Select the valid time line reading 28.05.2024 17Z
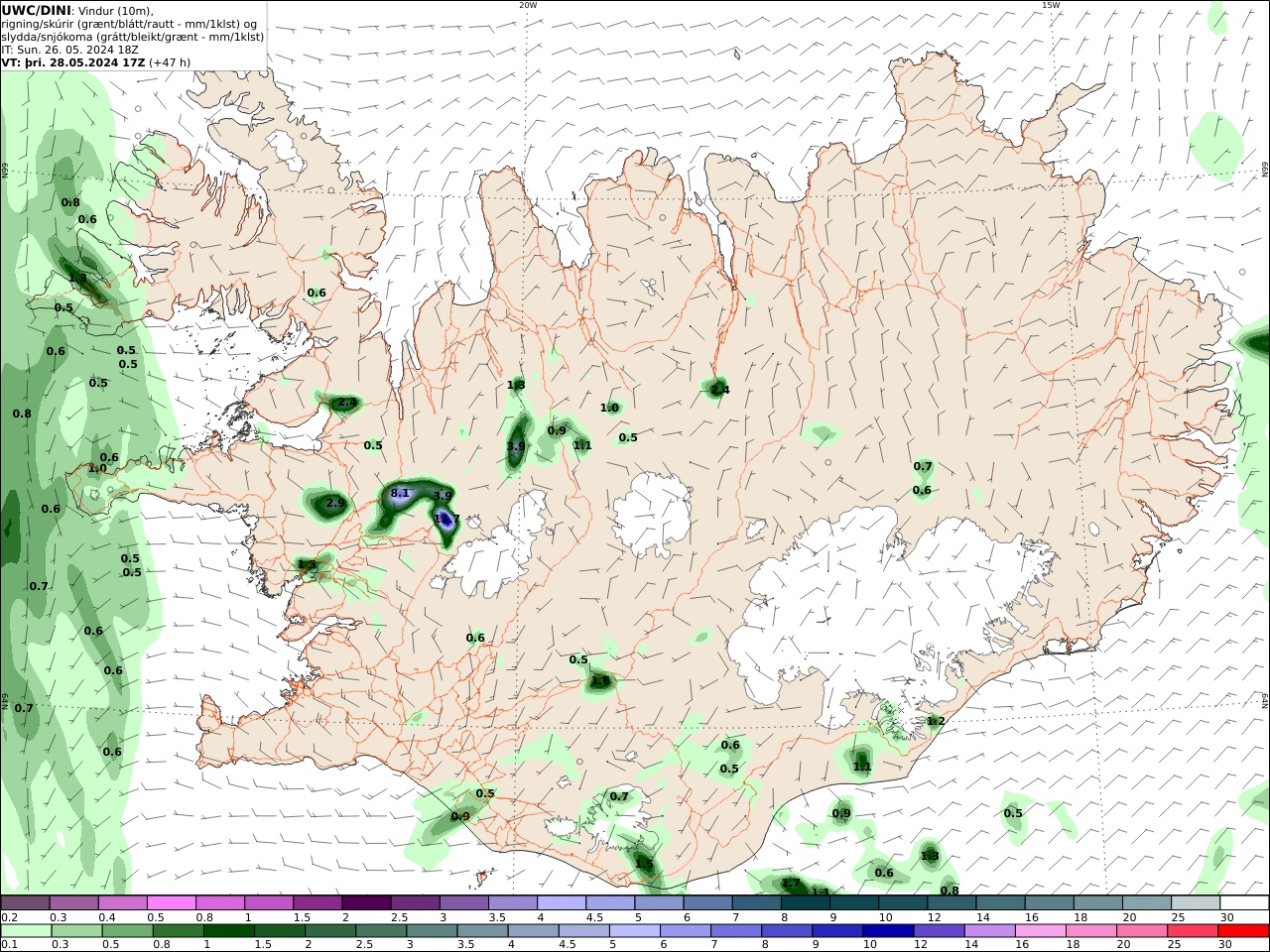 pyautogui.click(x=96, y=61)
